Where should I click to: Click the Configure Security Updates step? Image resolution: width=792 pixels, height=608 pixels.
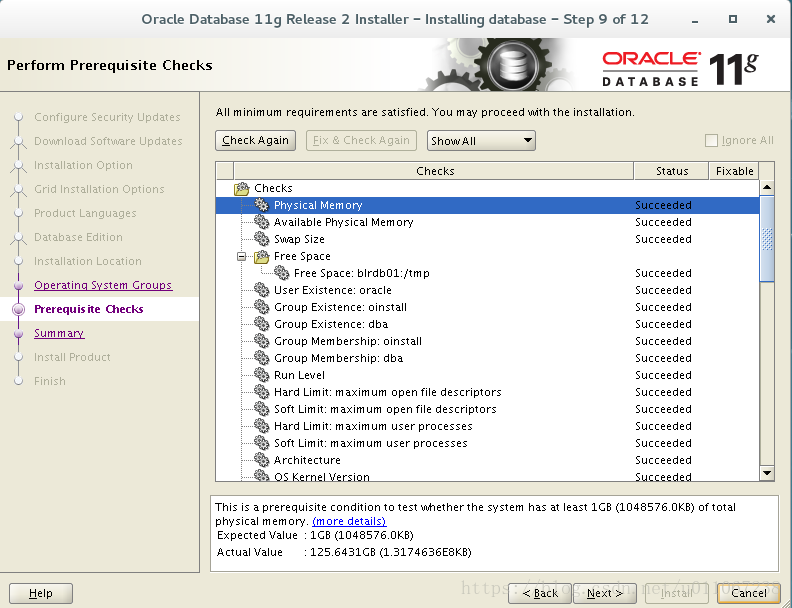coord(107,117)
